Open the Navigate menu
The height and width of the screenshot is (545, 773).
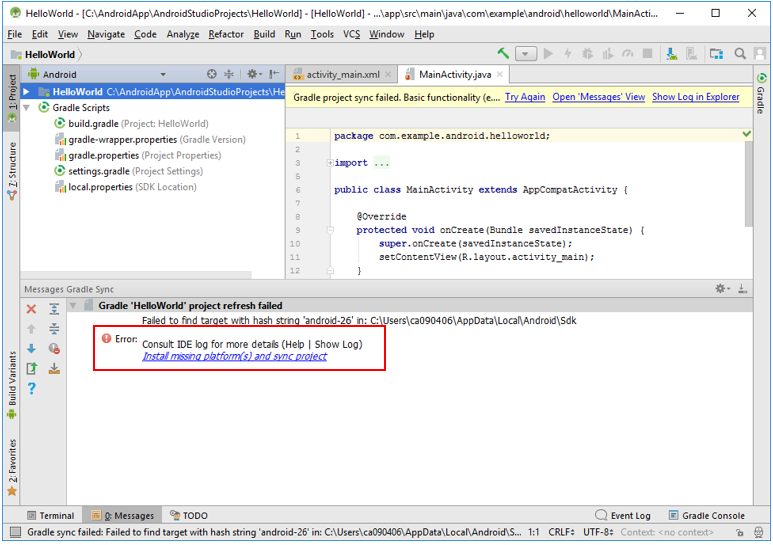point(106,34)
